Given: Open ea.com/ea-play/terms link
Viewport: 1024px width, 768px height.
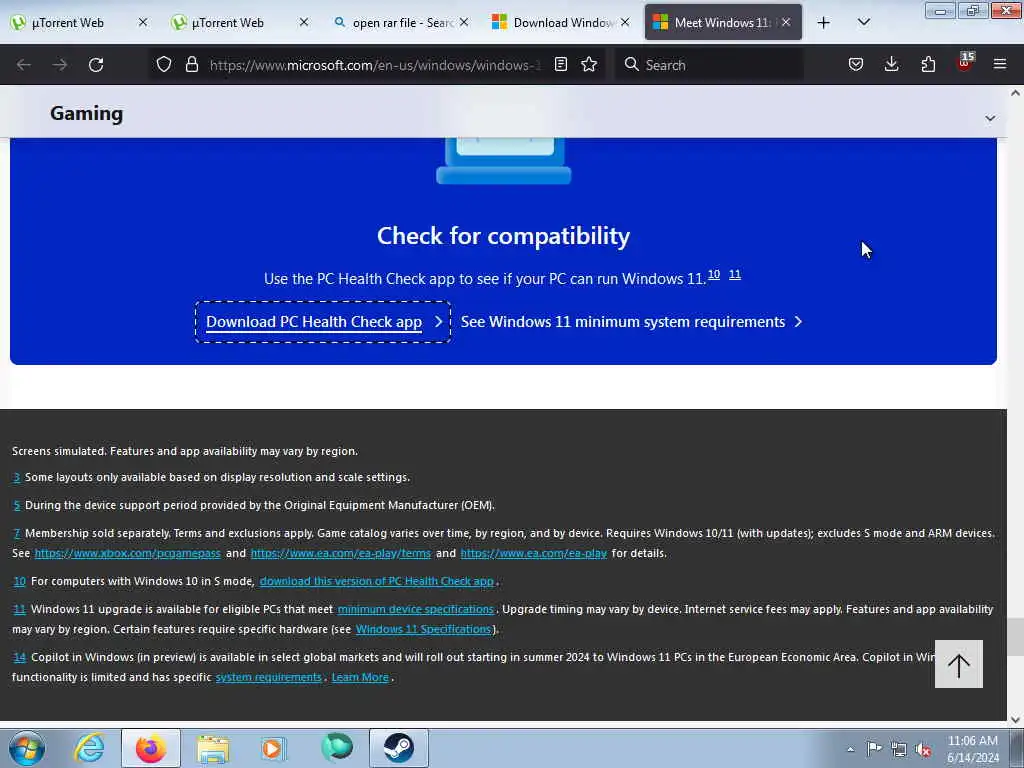Looking at the screenshot, I should (x=340, y=553).
